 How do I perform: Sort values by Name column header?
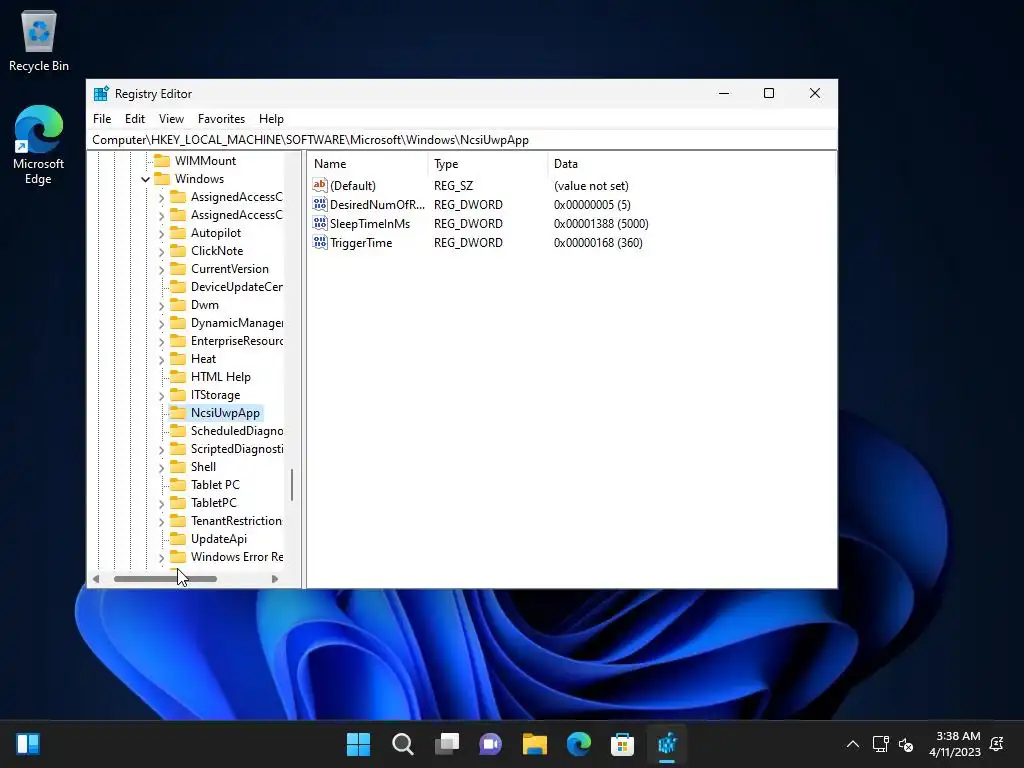pyautogui.click(x=368, y=164)
